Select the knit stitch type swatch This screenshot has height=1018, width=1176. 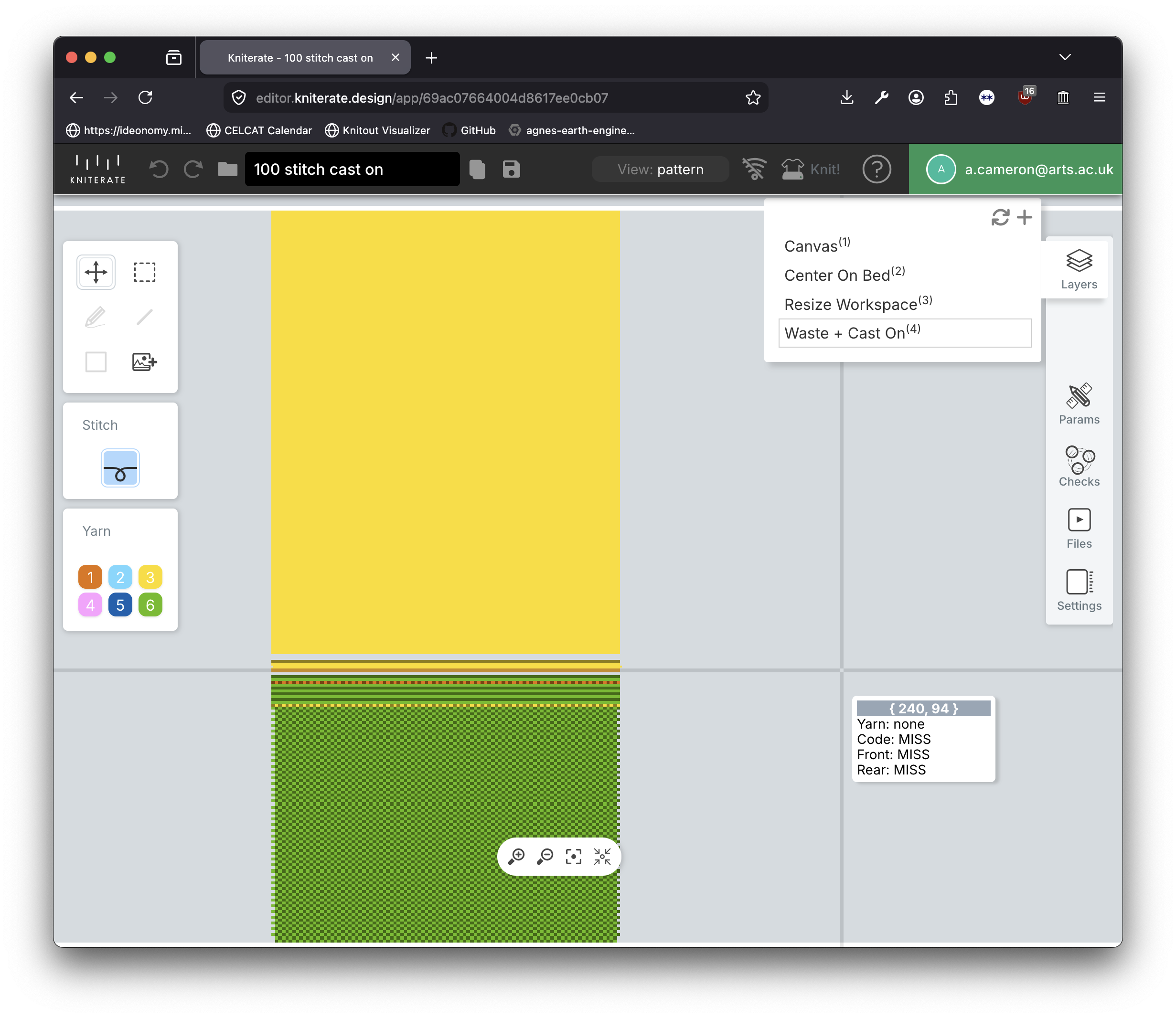tap(120, 468)
